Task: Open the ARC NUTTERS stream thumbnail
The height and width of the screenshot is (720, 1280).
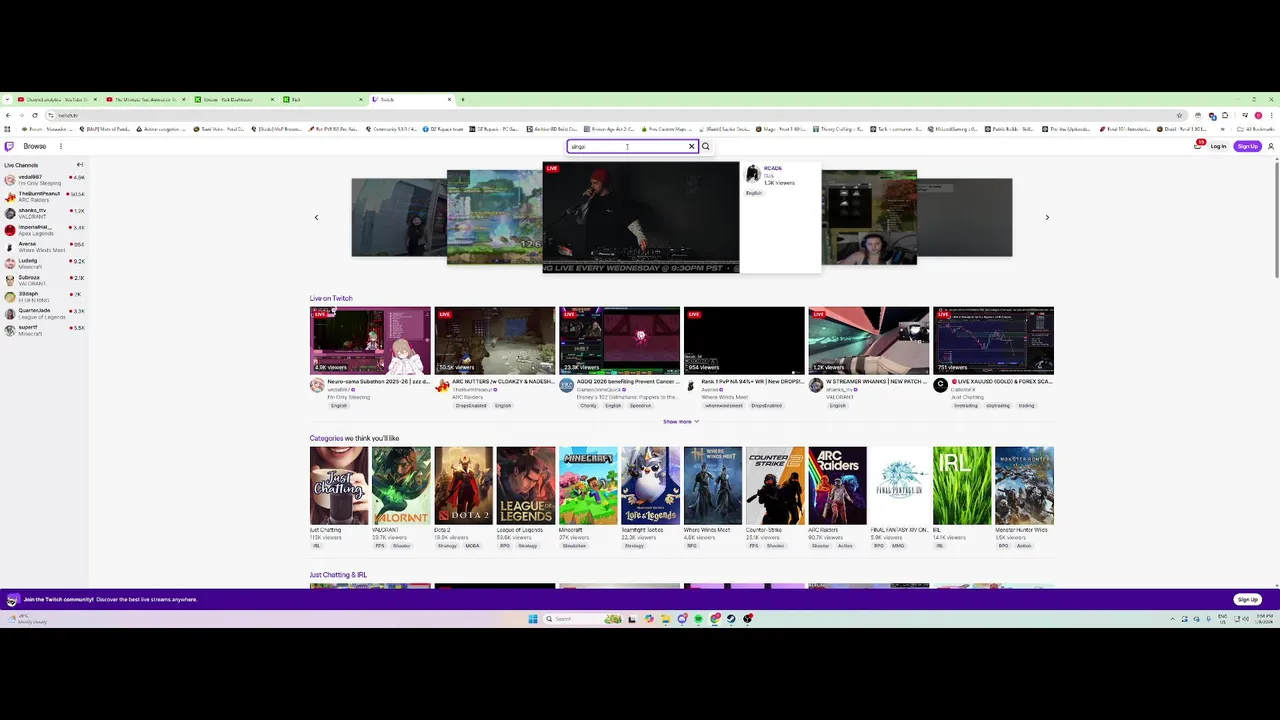Action: pos(495,340)
